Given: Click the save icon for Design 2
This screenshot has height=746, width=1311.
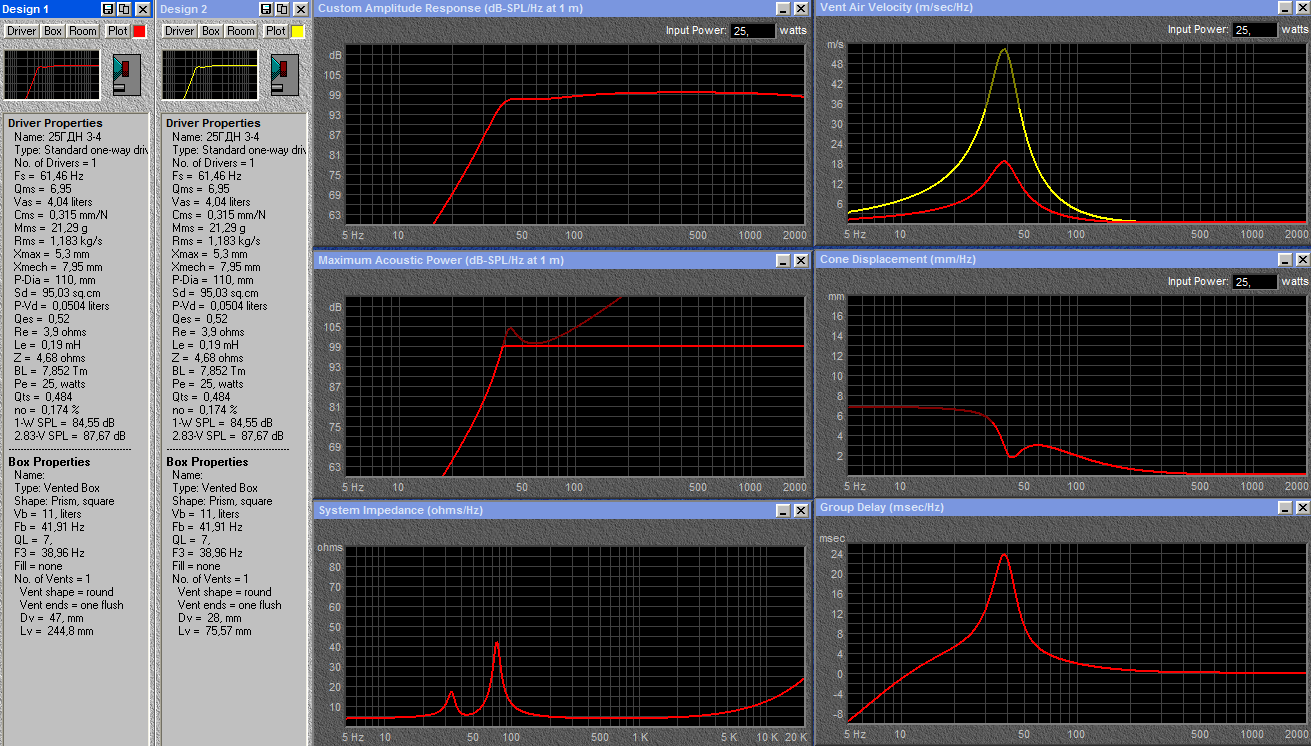Looking at the screenshot, I should tap(266, 9).
